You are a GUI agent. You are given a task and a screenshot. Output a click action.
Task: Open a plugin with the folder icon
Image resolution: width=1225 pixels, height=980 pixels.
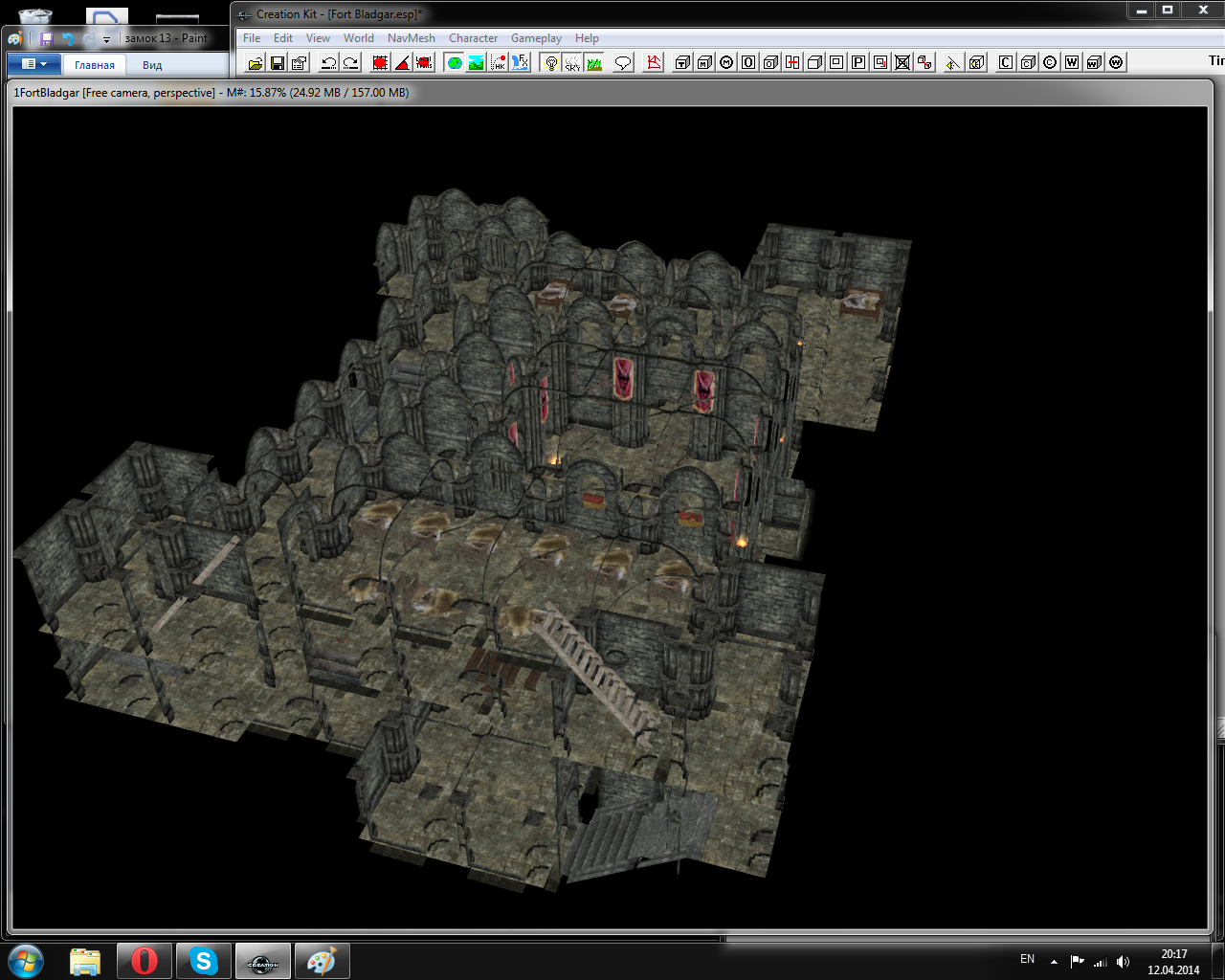pyautogui.click(x=256, y=62)
